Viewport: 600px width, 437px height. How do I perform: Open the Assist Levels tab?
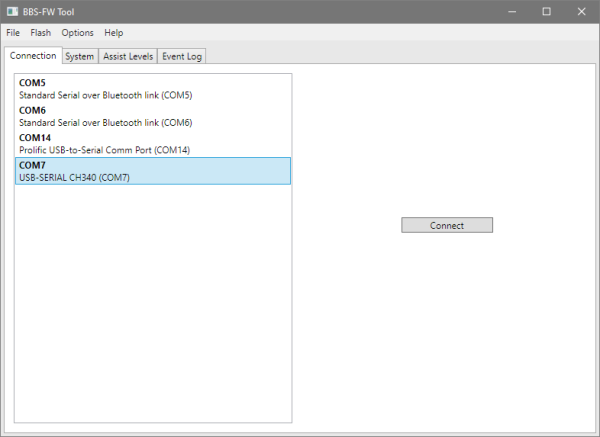click(x=127, y=56)
